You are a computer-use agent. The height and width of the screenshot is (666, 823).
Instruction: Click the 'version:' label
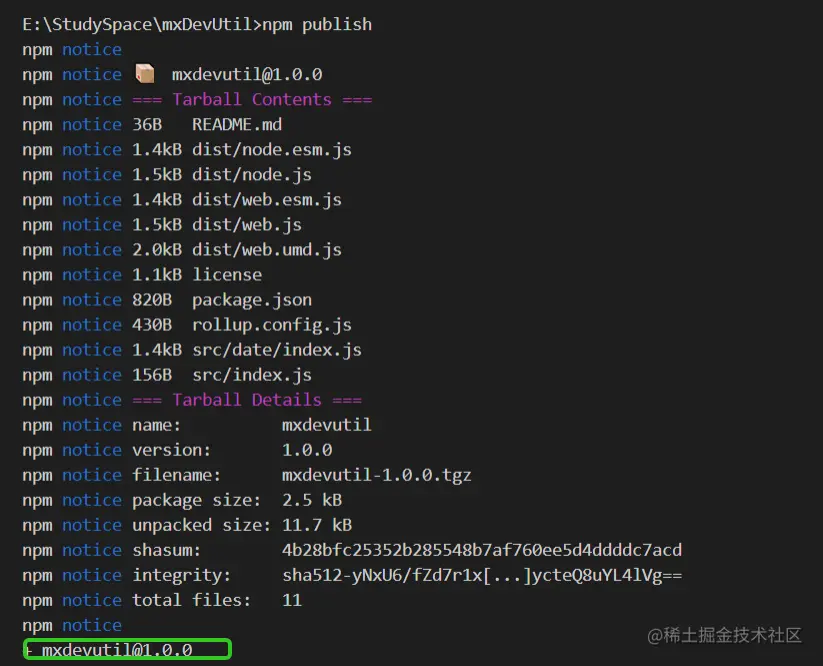172,450
